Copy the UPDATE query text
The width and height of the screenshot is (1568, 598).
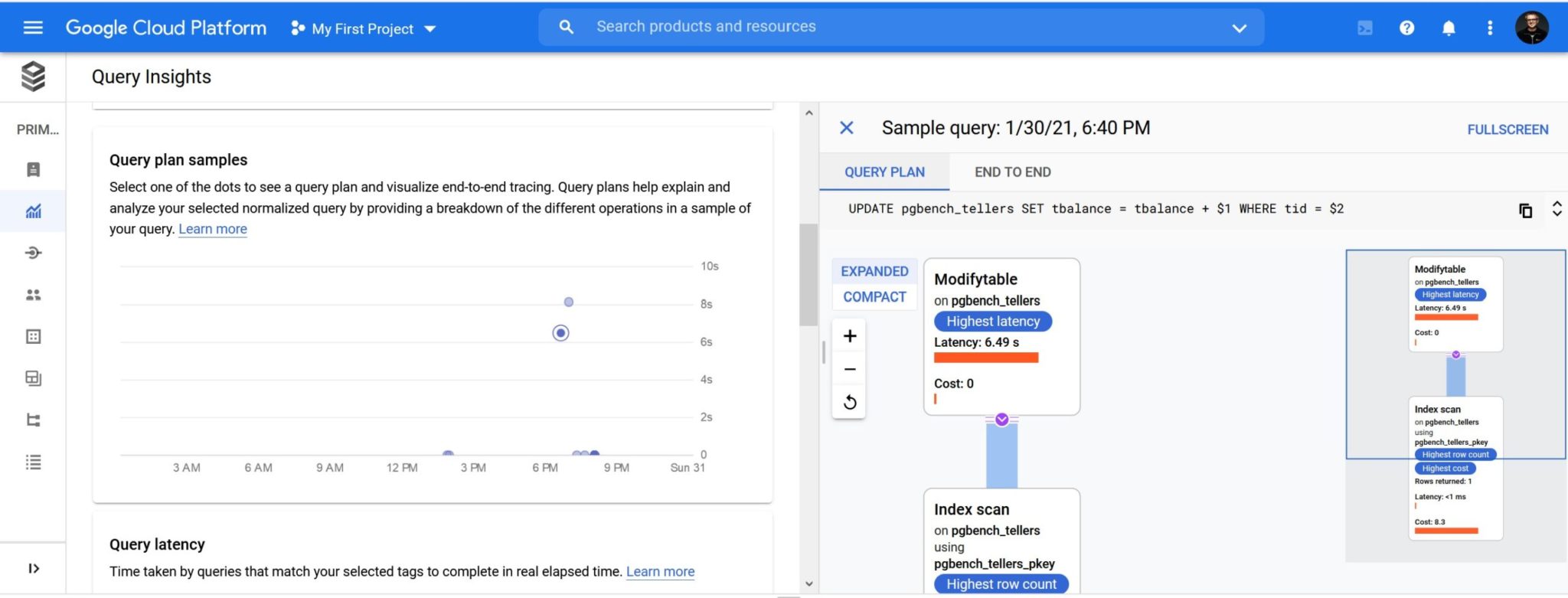[x=1525, y=210]
